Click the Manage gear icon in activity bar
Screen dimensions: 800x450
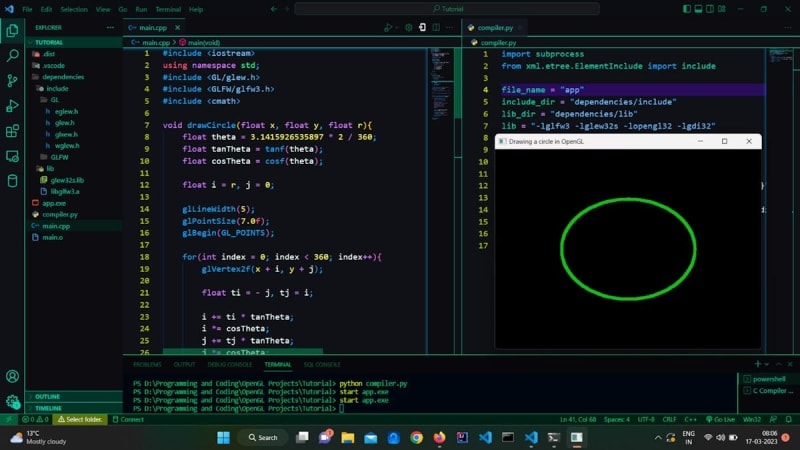click(12, 401)
